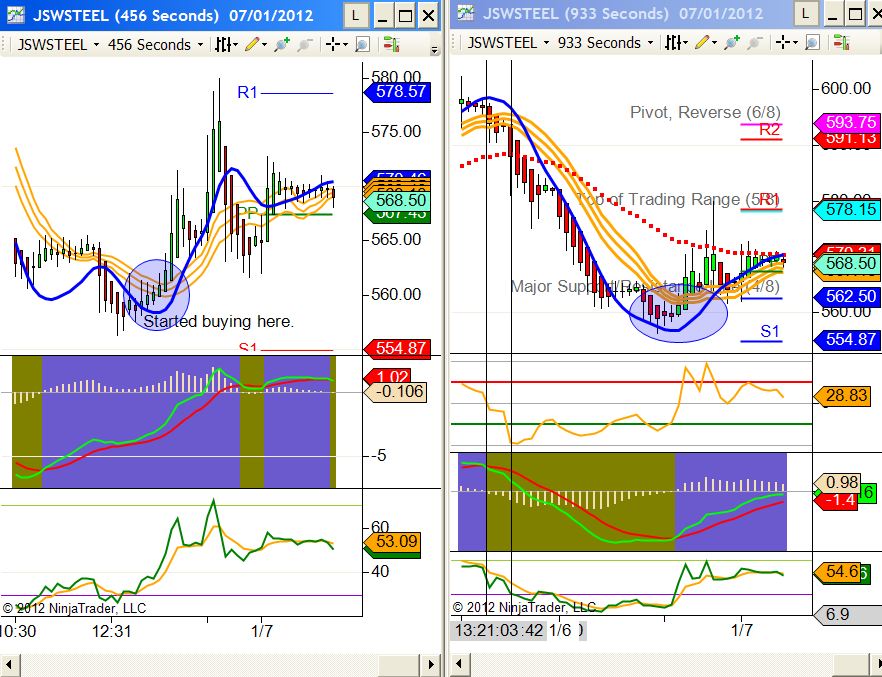Click the blue 578.57 R1 price marker
Viewport: 882px width, 677px height.
tap(398, 91)
